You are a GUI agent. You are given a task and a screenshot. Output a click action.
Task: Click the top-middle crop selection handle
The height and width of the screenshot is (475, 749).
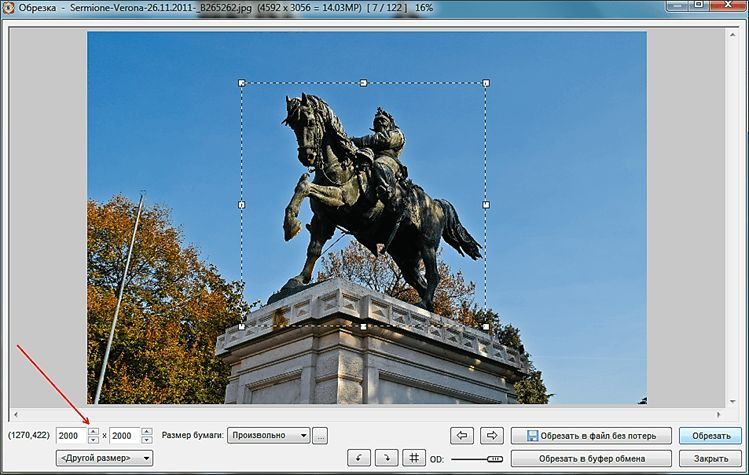click(364, 83)
